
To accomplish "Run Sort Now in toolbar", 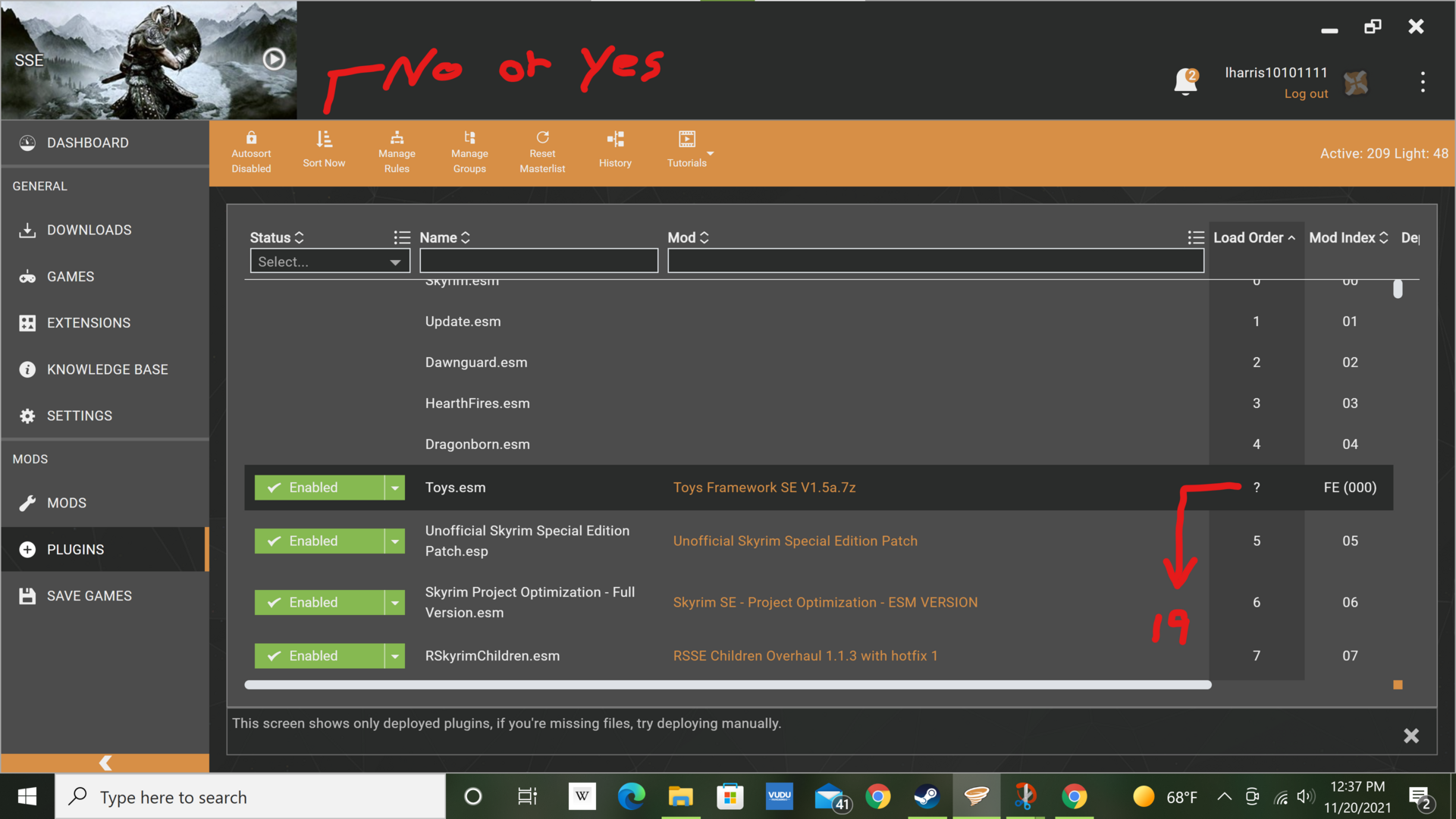I will (324, 150).
